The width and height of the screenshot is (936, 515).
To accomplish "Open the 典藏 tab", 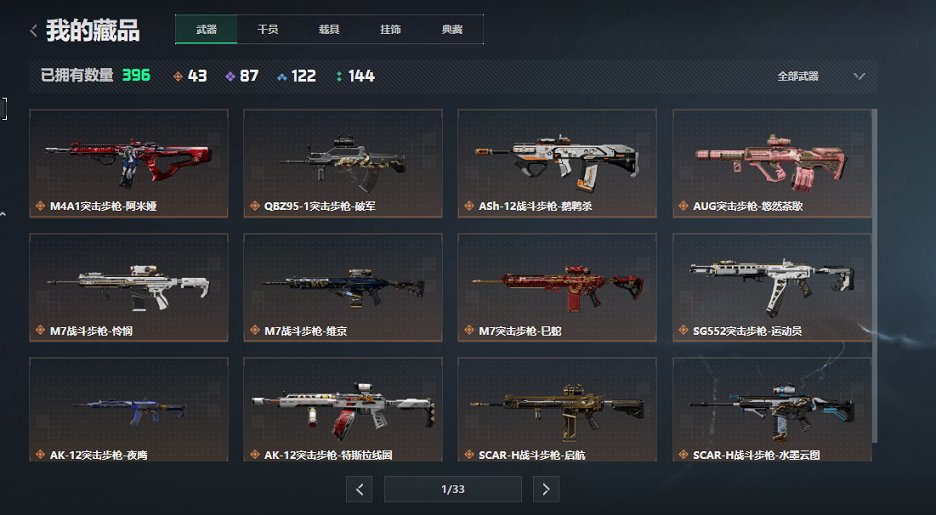I will [452, 29].
